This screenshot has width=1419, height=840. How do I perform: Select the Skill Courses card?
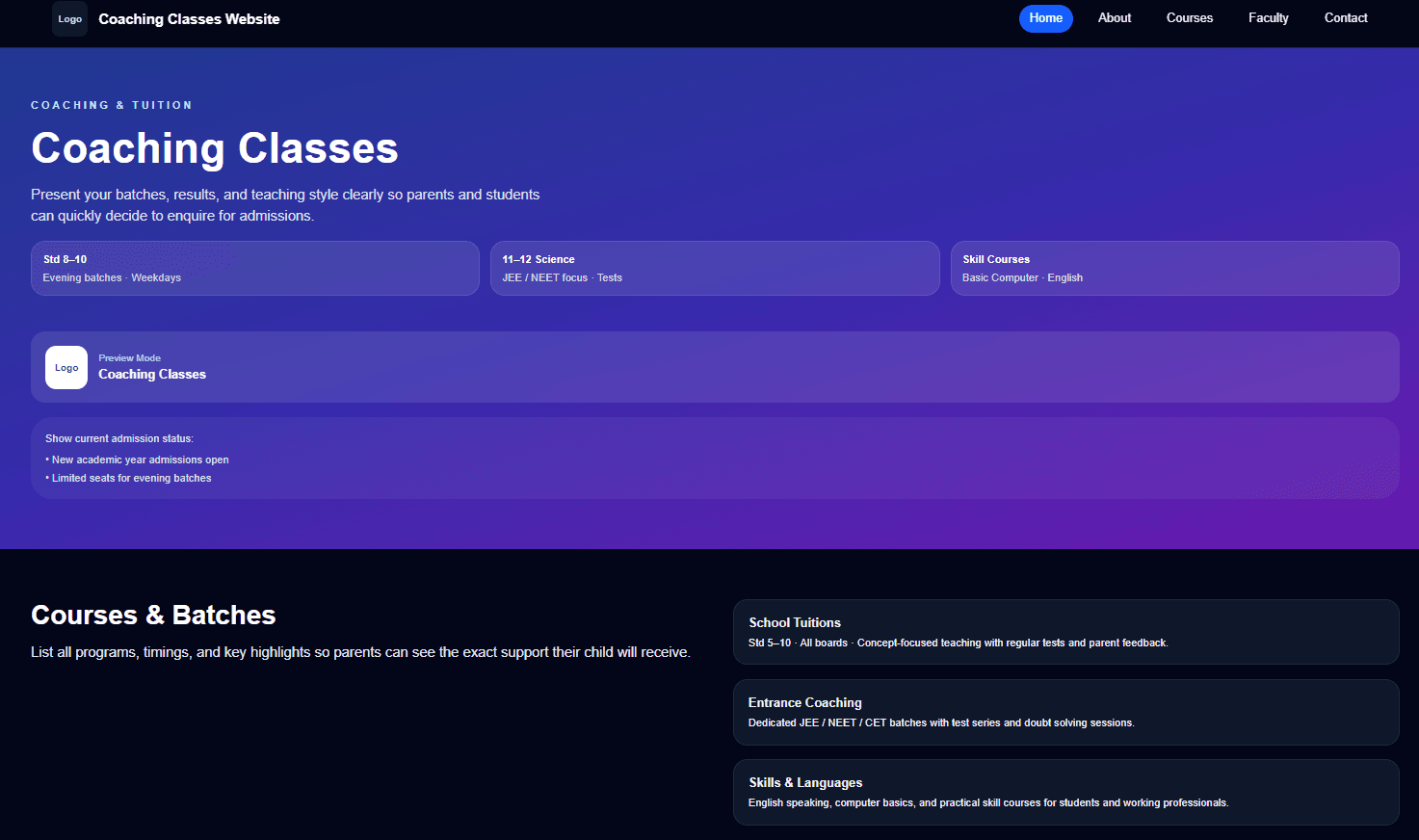point(1173,268)
